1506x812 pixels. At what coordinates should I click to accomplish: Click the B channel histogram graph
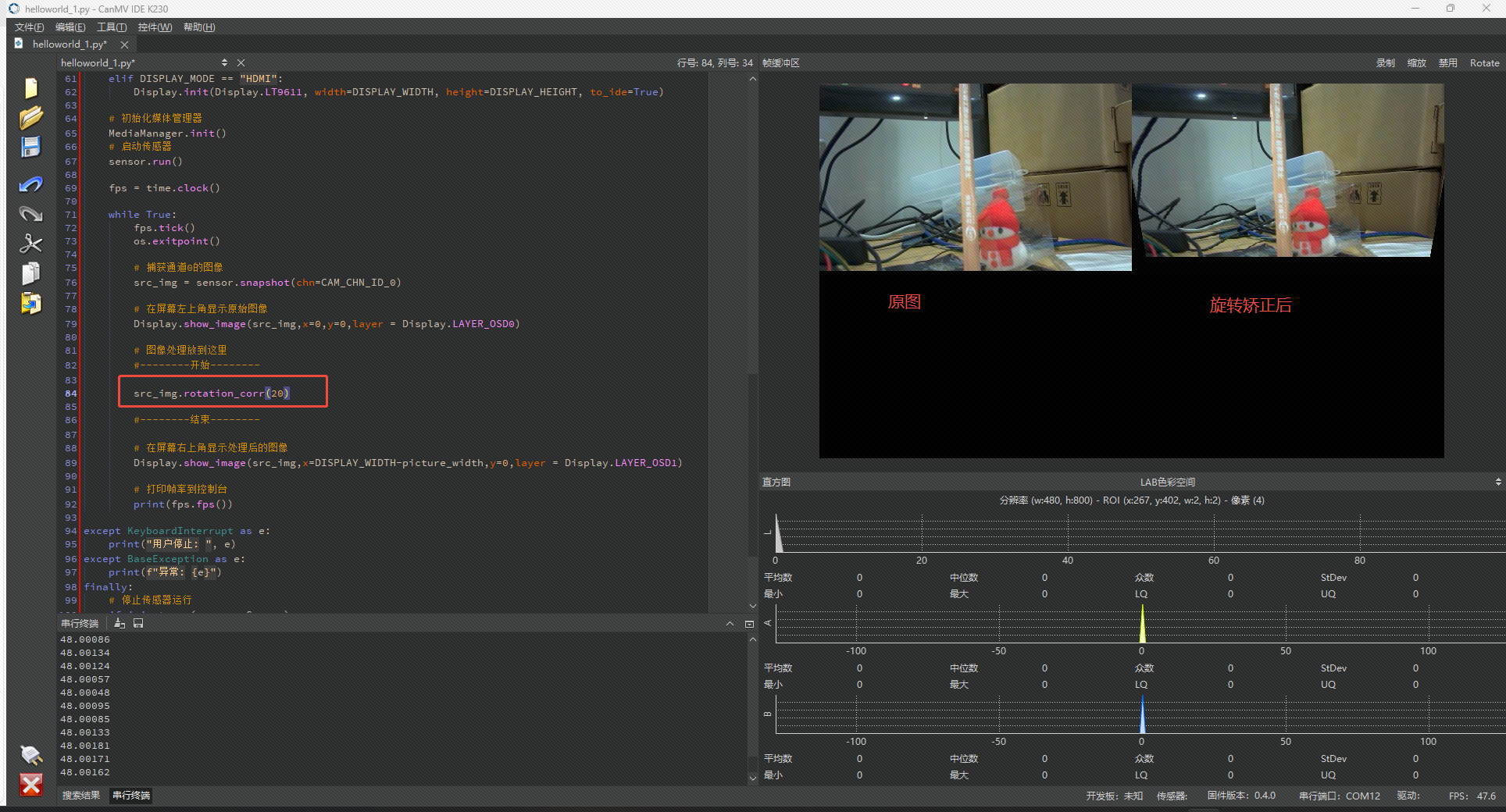tap(1140, 714)
